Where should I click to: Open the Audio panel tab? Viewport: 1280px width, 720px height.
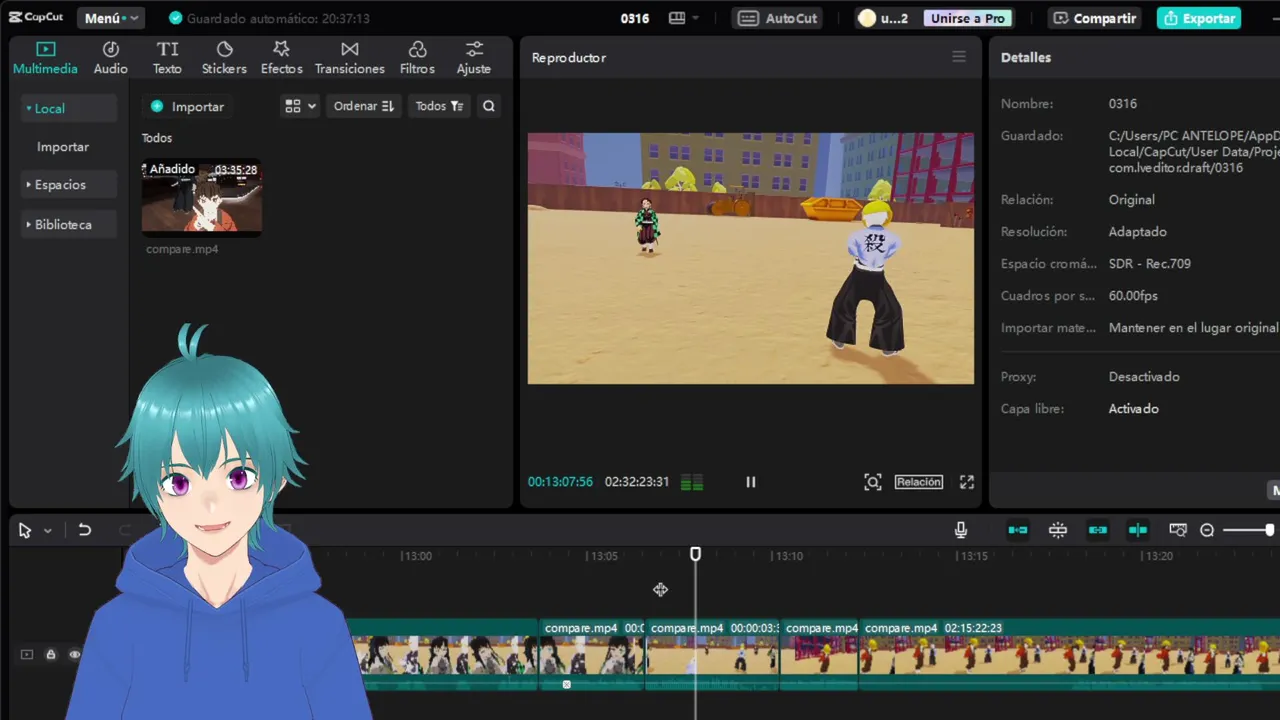pos(110,58)
